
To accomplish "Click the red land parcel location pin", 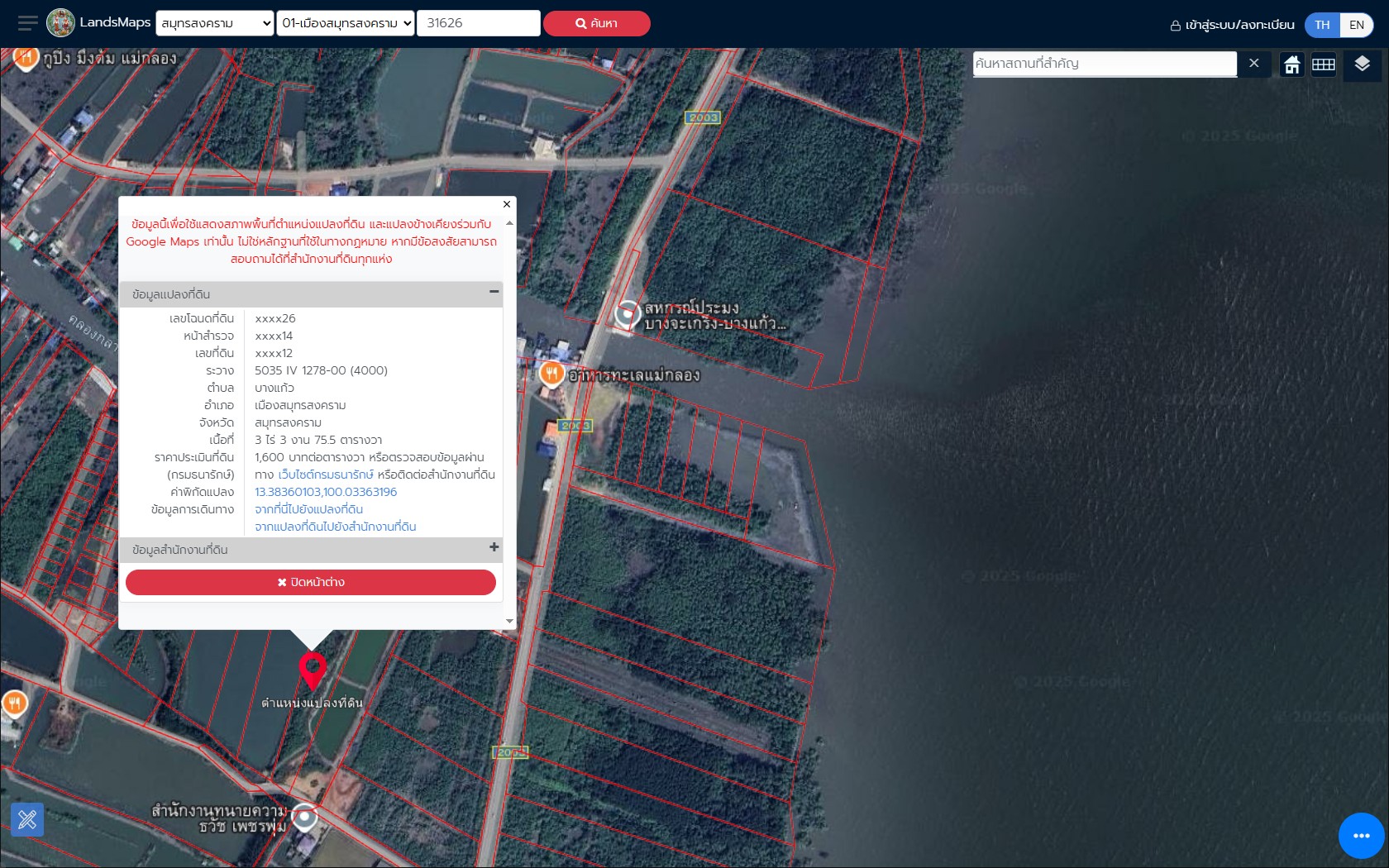I will coord(313,669).
